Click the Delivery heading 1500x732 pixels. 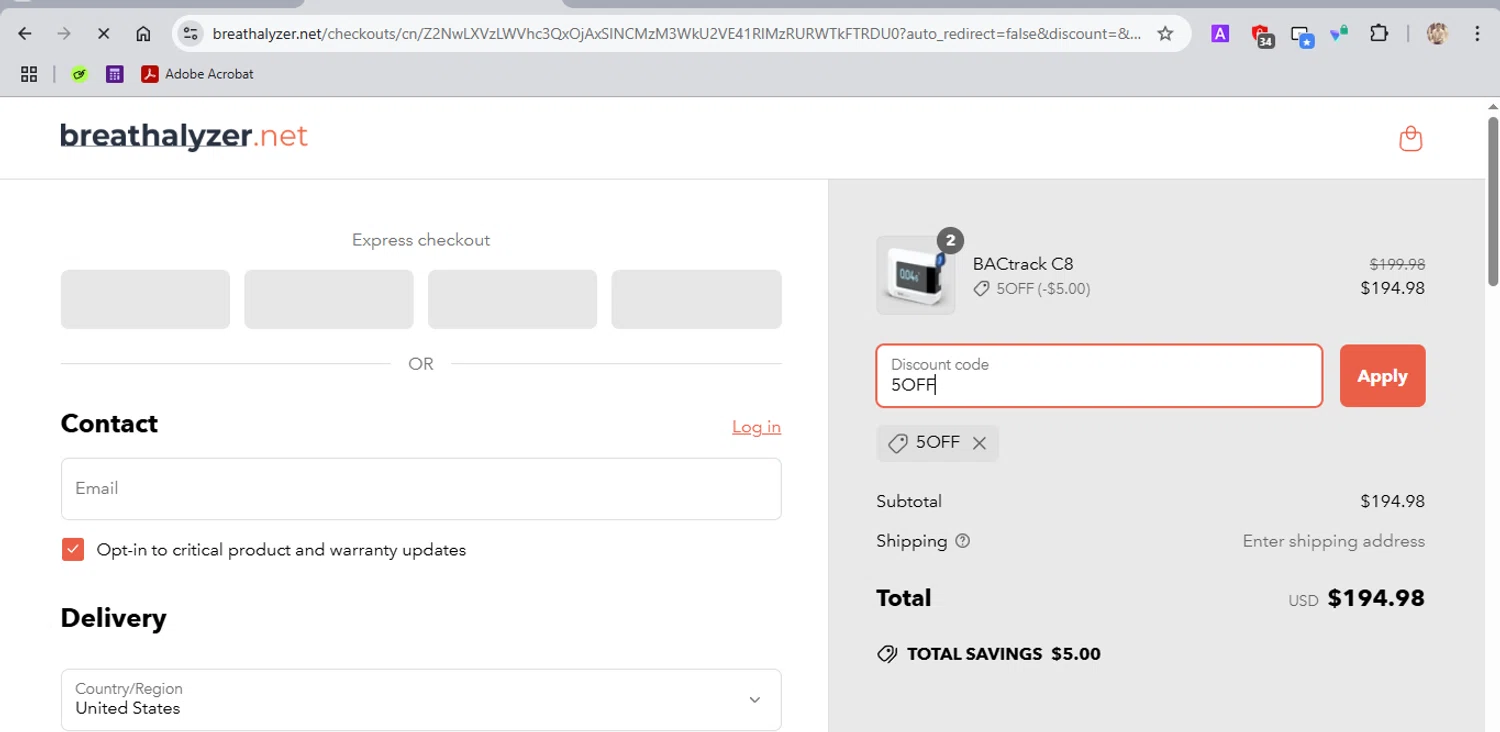click(114, 618)
